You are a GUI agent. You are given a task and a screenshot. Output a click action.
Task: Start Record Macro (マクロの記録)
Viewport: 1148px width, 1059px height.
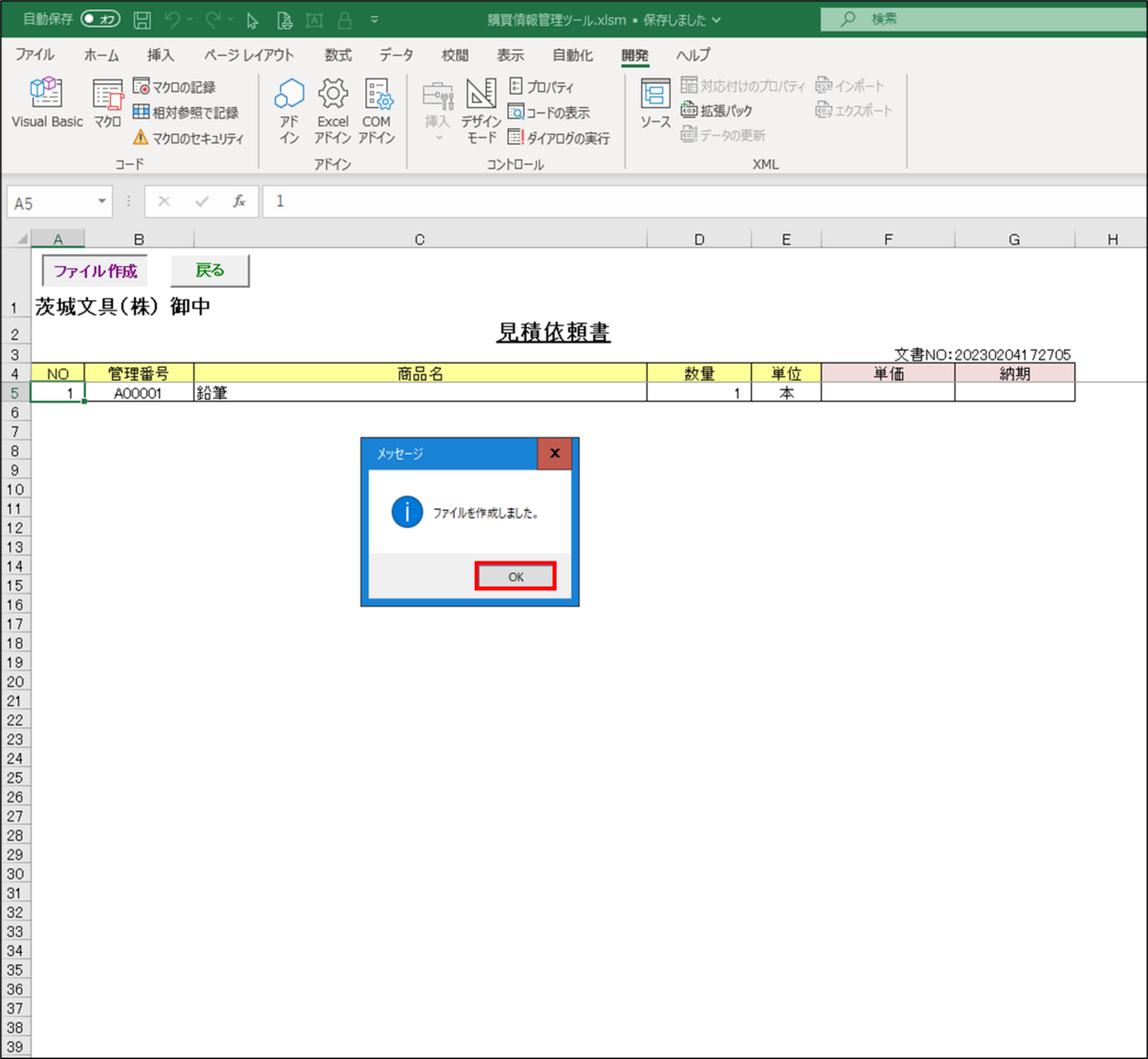(174, 87)
